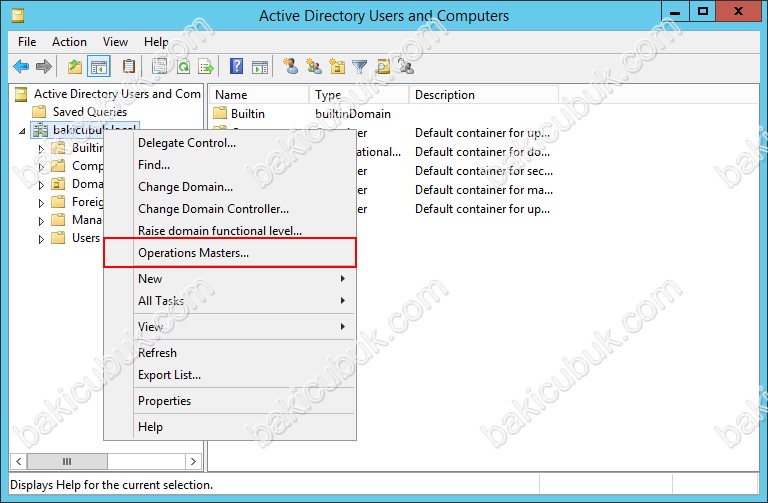
Task: Collapse the bakicubuk.local domain node
Action: click(x=22, y=131)
